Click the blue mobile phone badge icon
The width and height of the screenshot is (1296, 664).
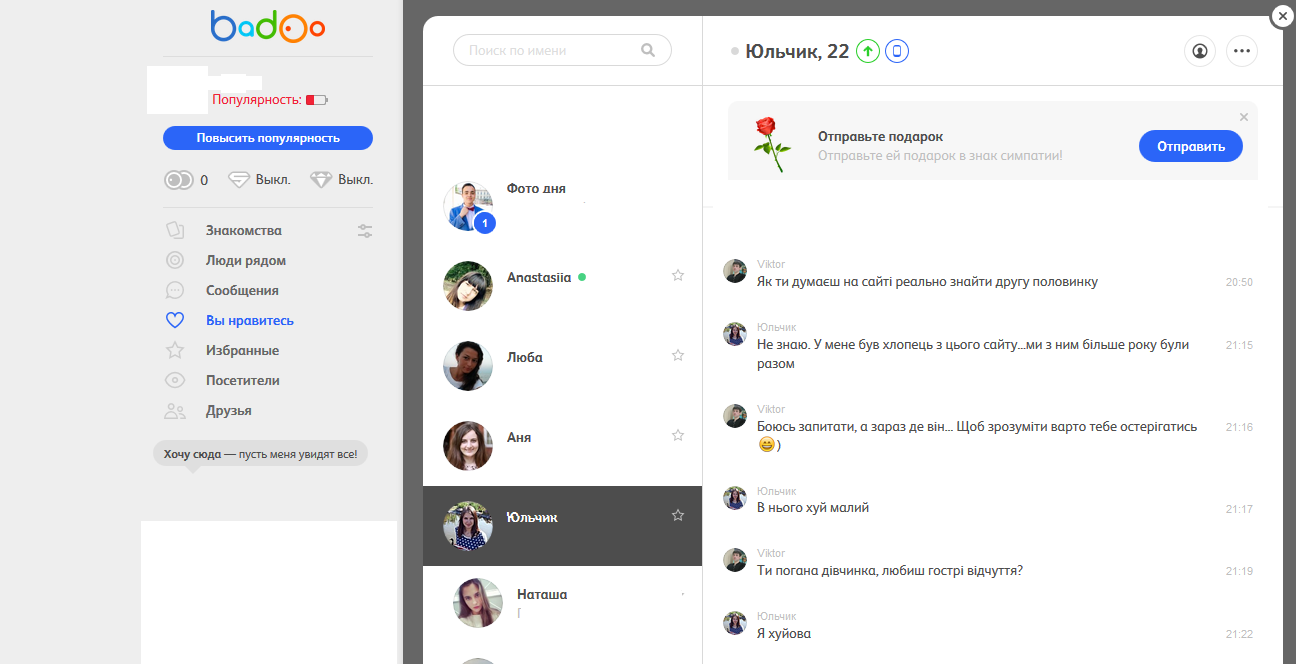897,51
